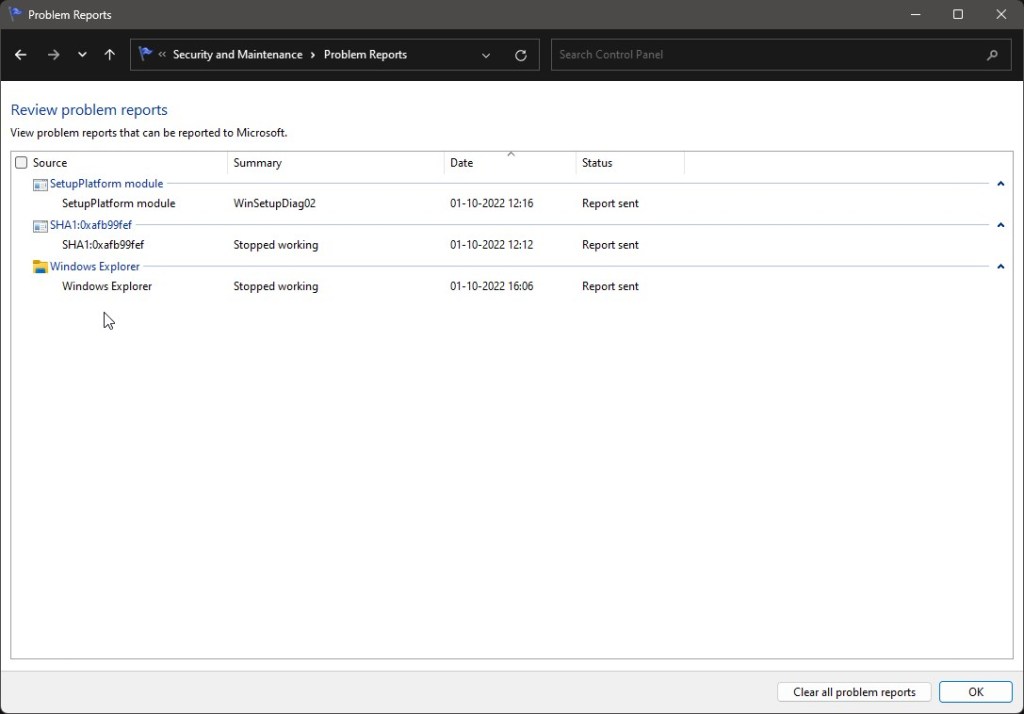Open the recent locations dropdown chevron
The width and height of the screenshot is (1024, 714).
[x=82, y=55]
